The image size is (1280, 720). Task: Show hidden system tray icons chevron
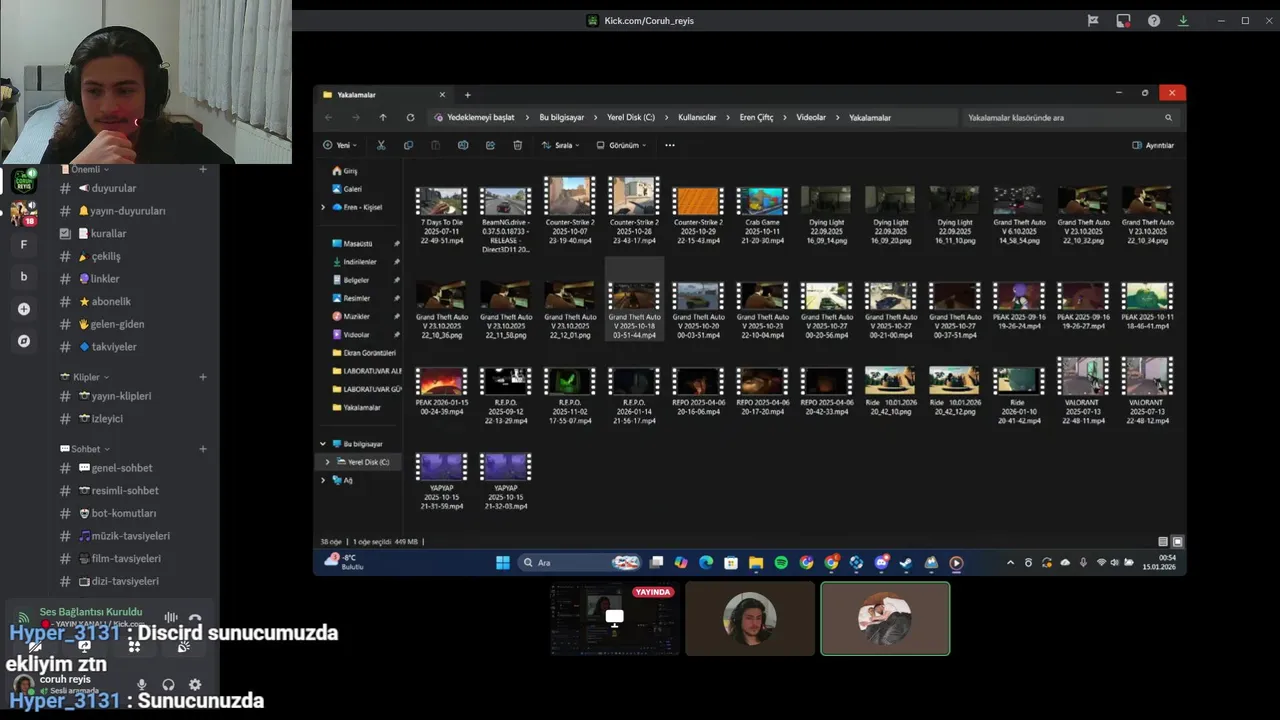[1010, 563]
